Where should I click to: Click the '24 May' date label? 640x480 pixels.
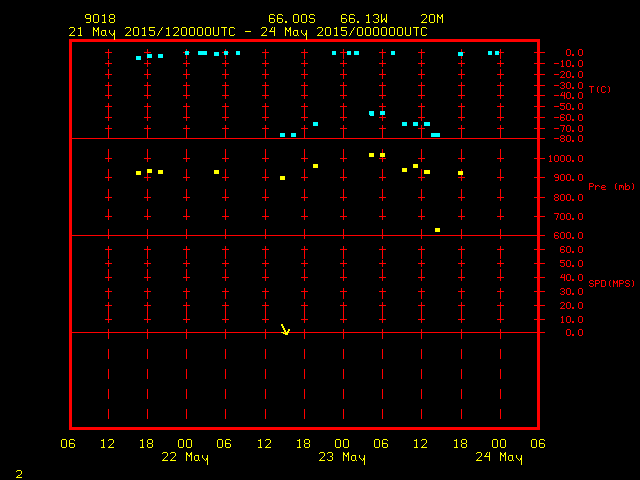pyautogui.click(x=499, y=457)
